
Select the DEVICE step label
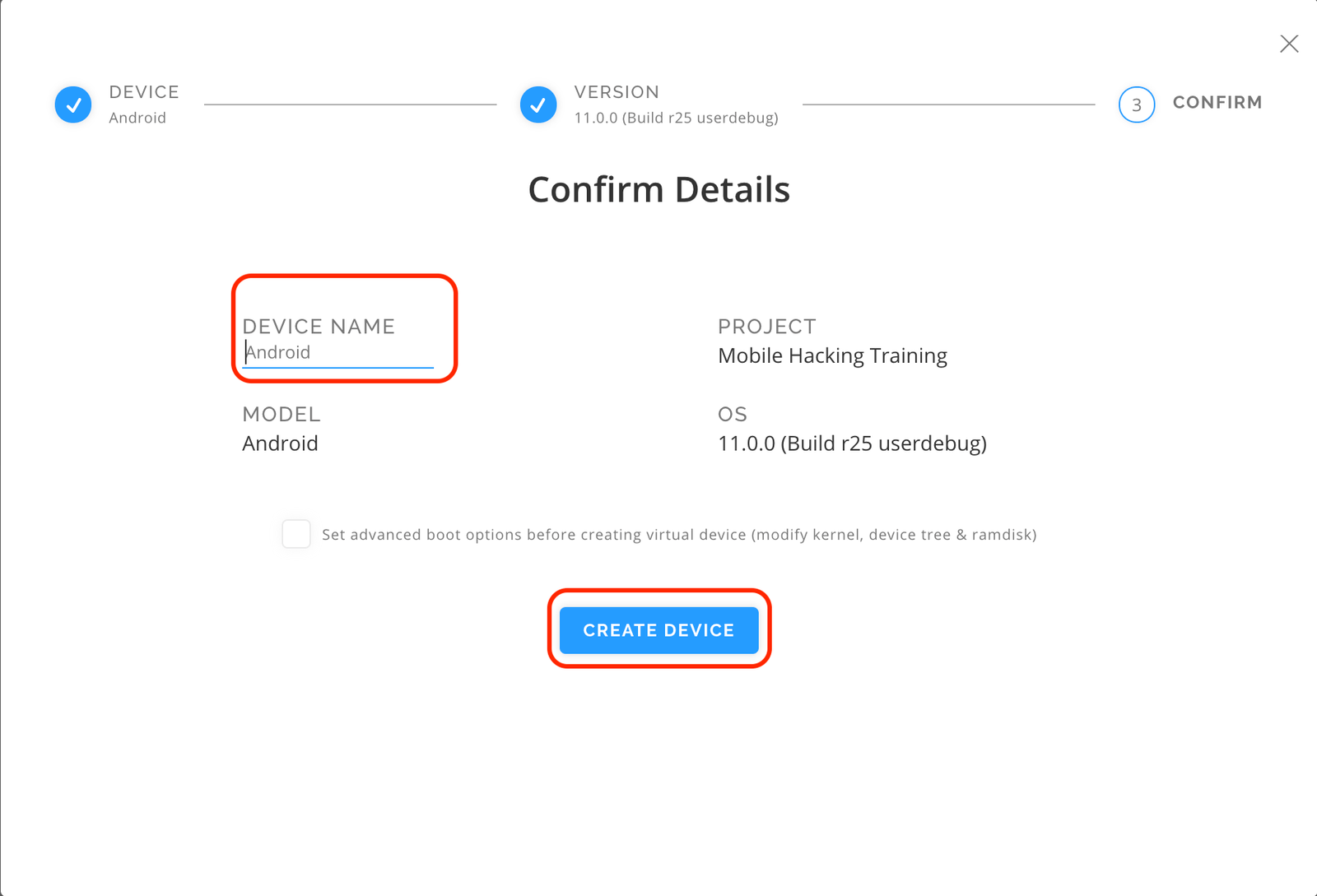click(144, 91)
